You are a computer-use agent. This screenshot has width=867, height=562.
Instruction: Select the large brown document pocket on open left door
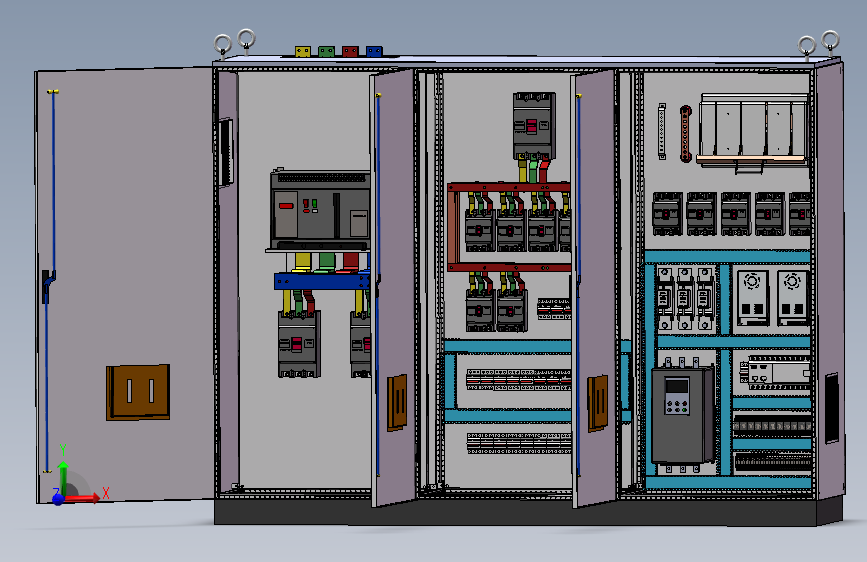click(x=138, y=392)
